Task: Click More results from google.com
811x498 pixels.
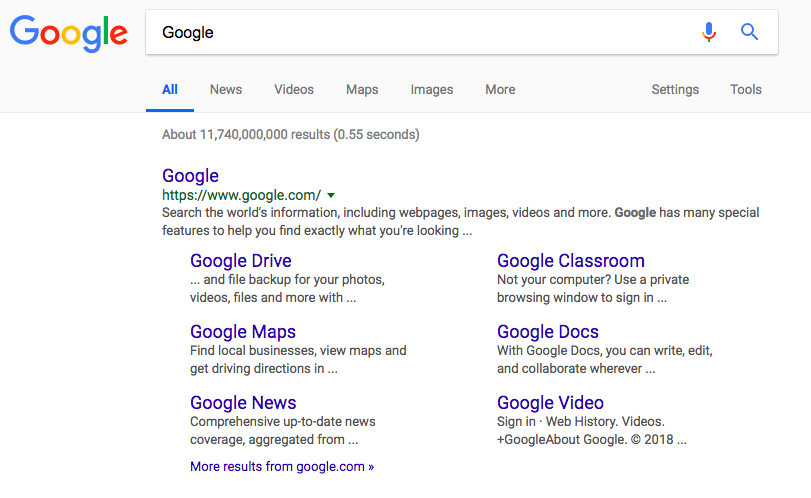Action: (281, 466)
